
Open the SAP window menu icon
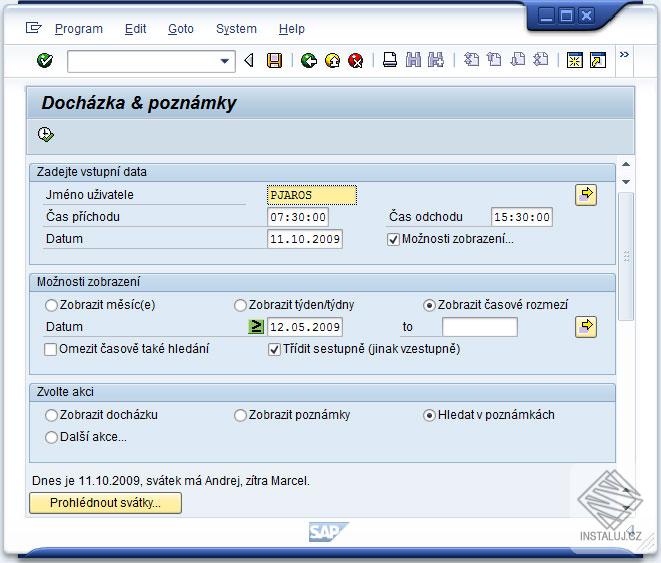pos(33,28)
